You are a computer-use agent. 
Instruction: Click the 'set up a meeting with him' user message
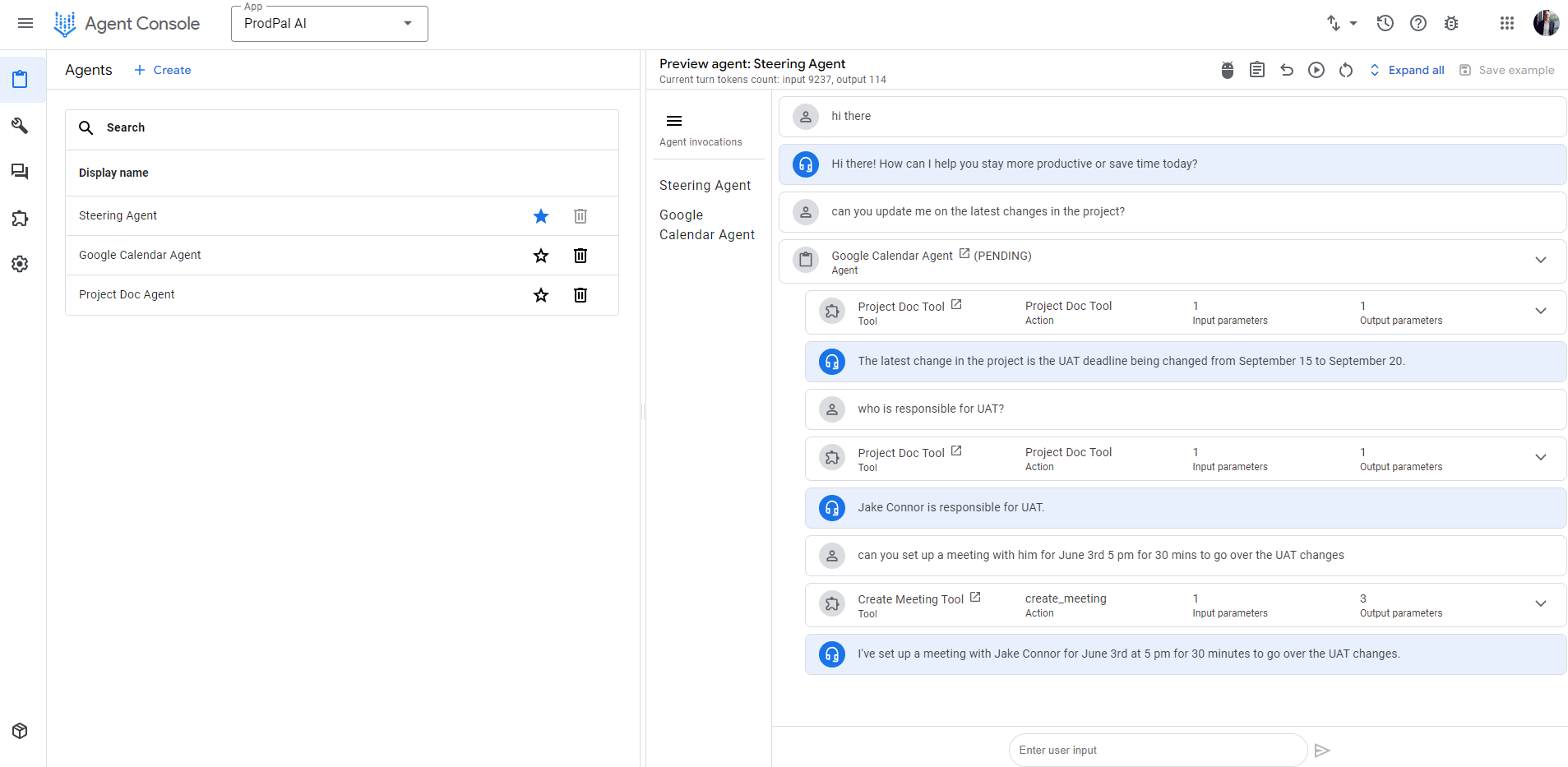[1186, 556]
